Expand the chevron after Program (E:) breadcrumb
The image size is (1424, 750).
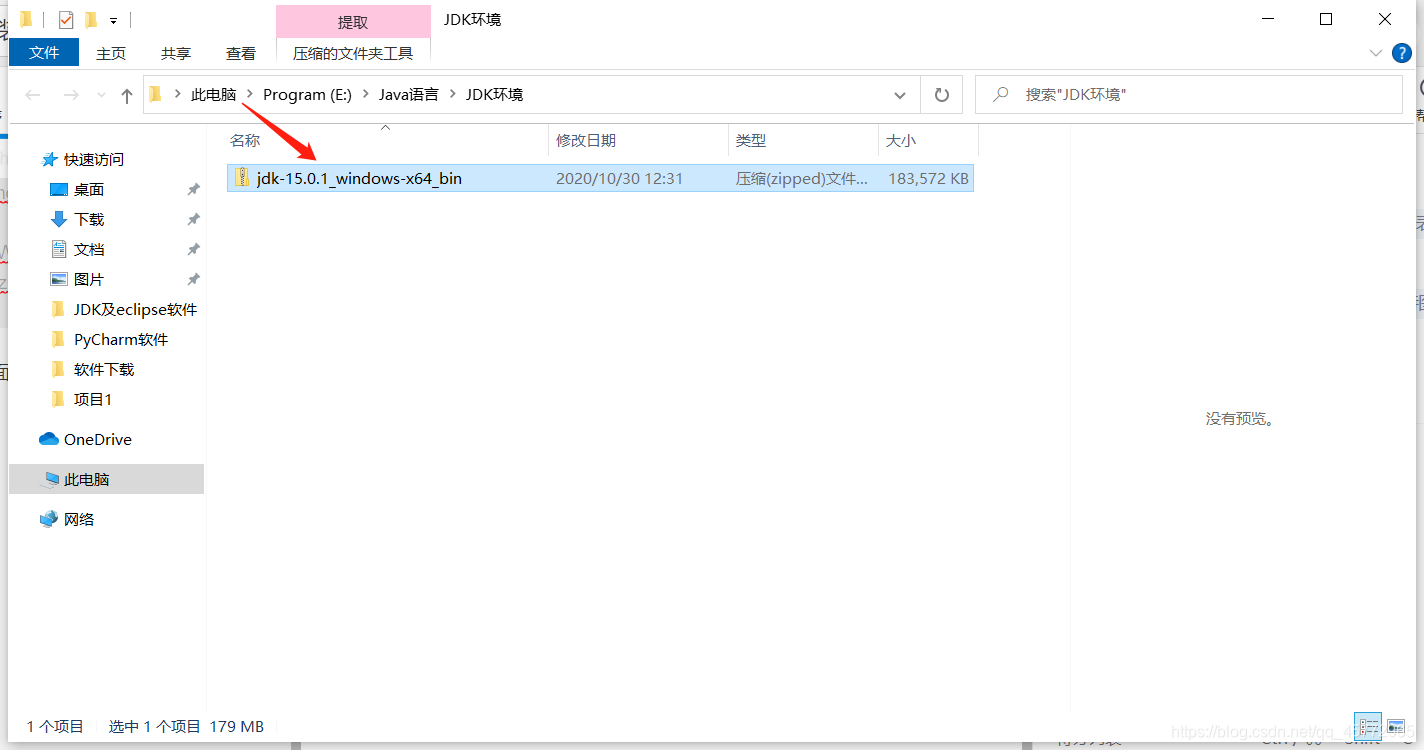(365, 95)
